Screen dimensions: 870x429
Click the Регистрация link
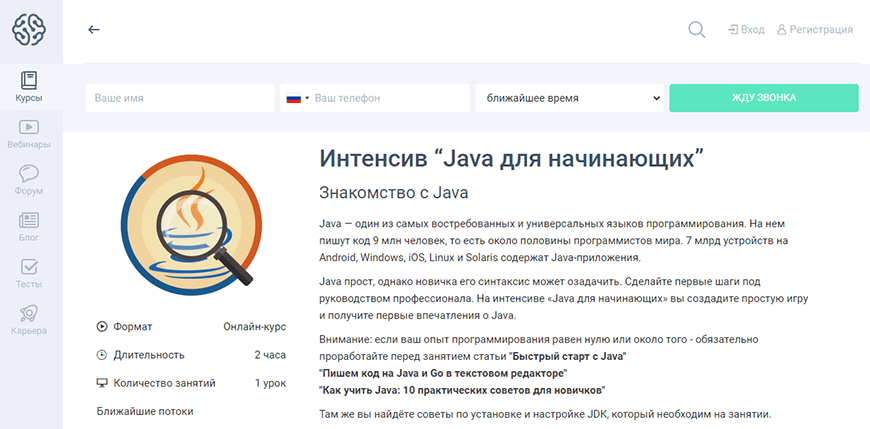pyautogui.click(x=814, y=30)
